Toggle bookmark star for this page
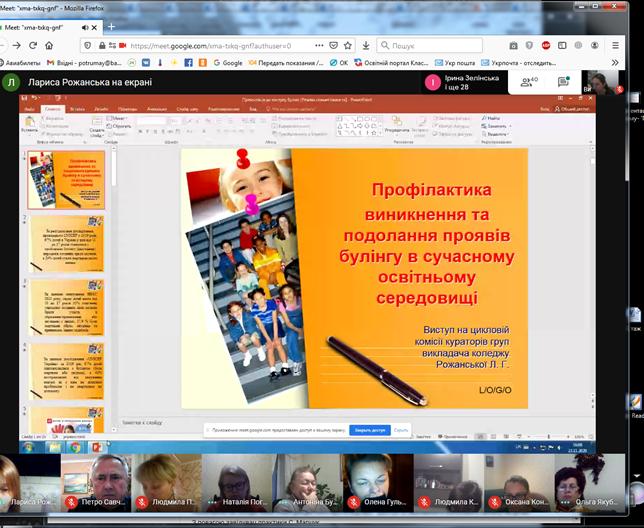 [347, 46]
